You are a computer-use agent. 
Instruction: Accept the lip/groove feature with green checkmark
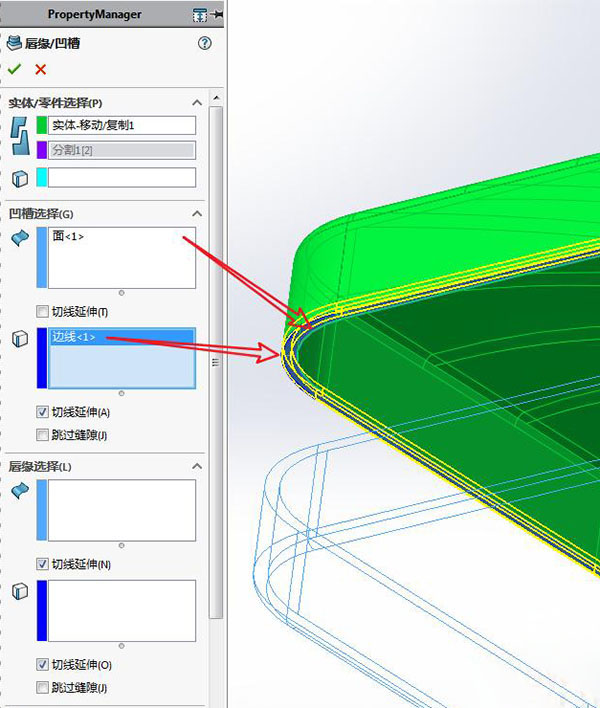[14, 69]
